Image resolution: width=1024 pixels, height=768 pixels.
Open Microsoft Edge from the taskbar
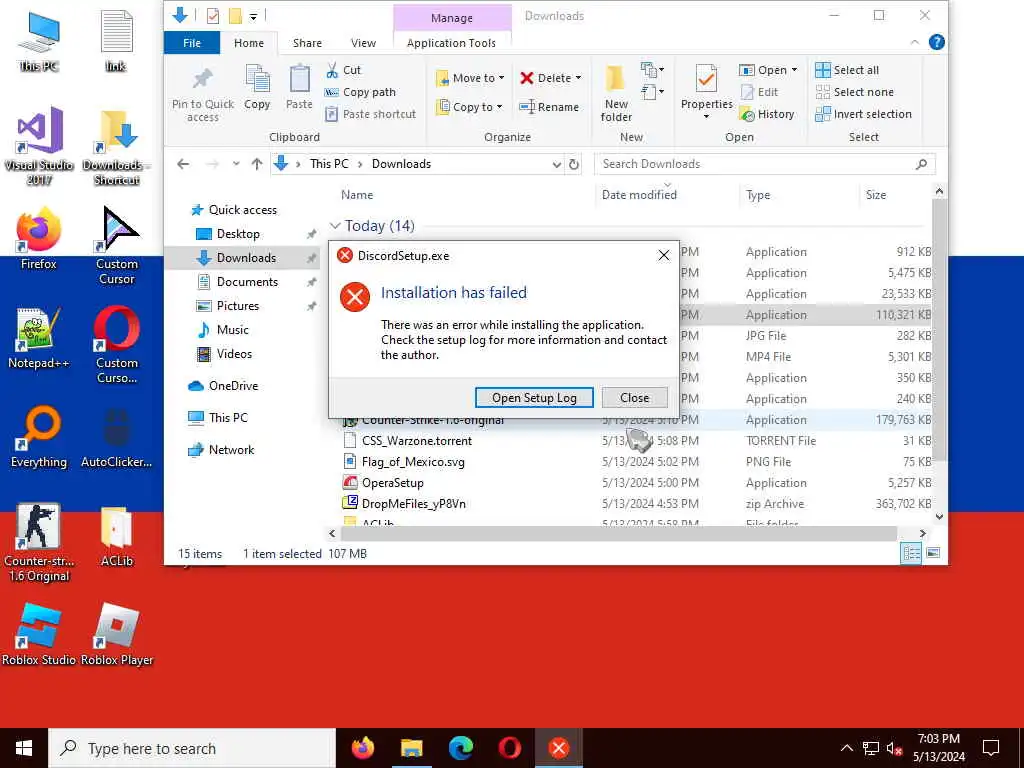point(460,748)
